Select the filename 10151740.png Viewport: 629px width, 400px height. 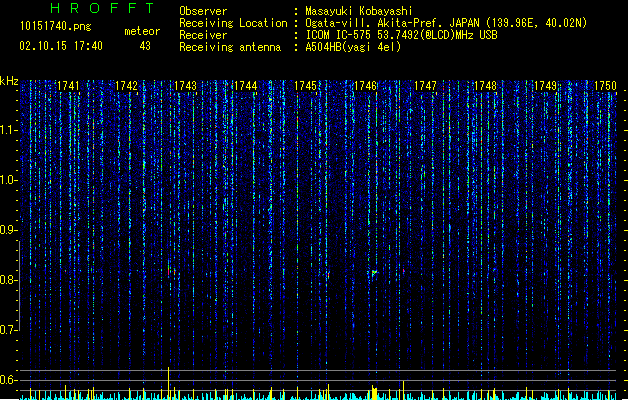(x=55, y=26)
